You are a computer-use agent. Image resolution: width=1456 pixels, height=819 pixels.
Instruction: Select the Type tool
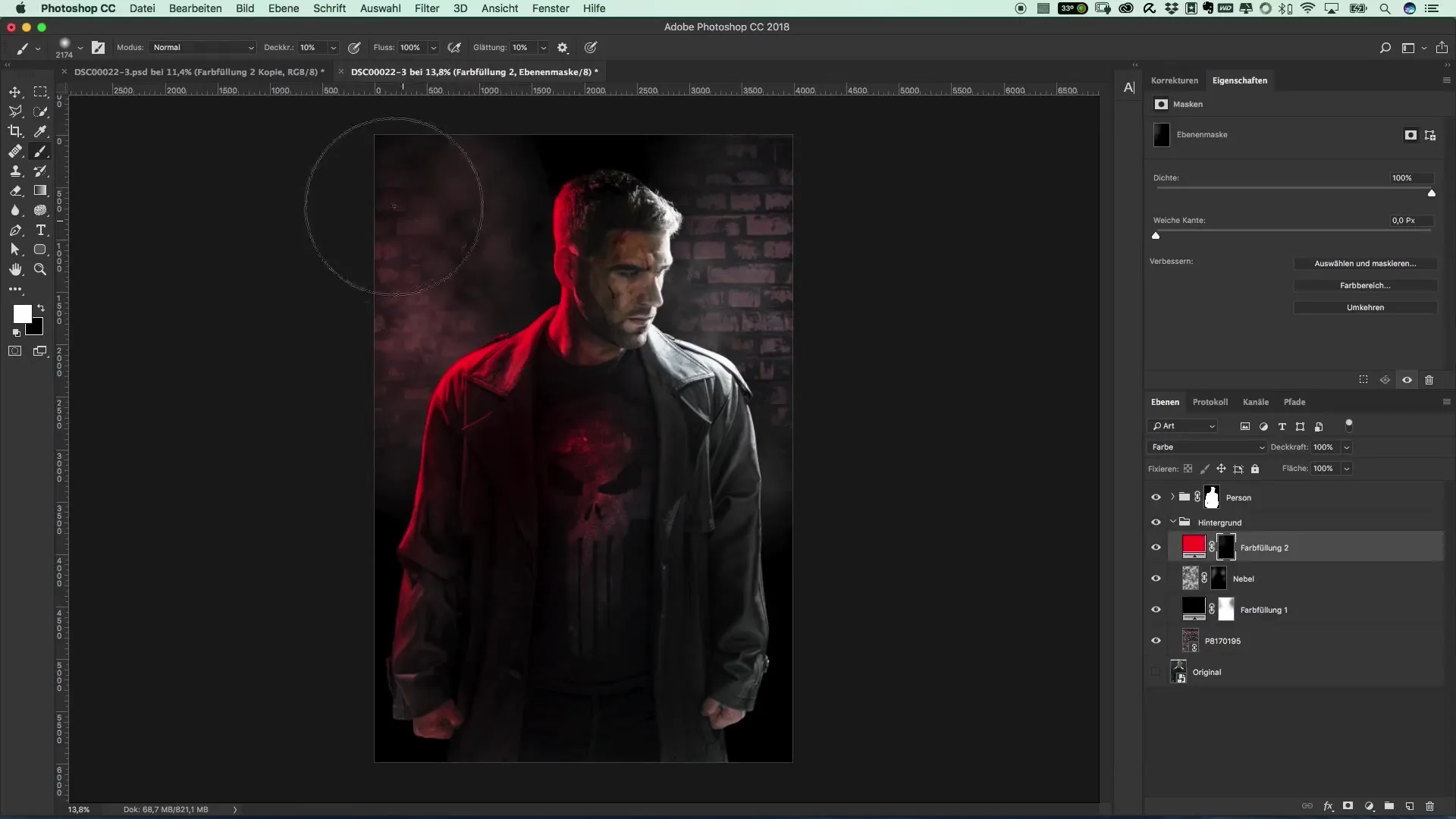(40, 231)
